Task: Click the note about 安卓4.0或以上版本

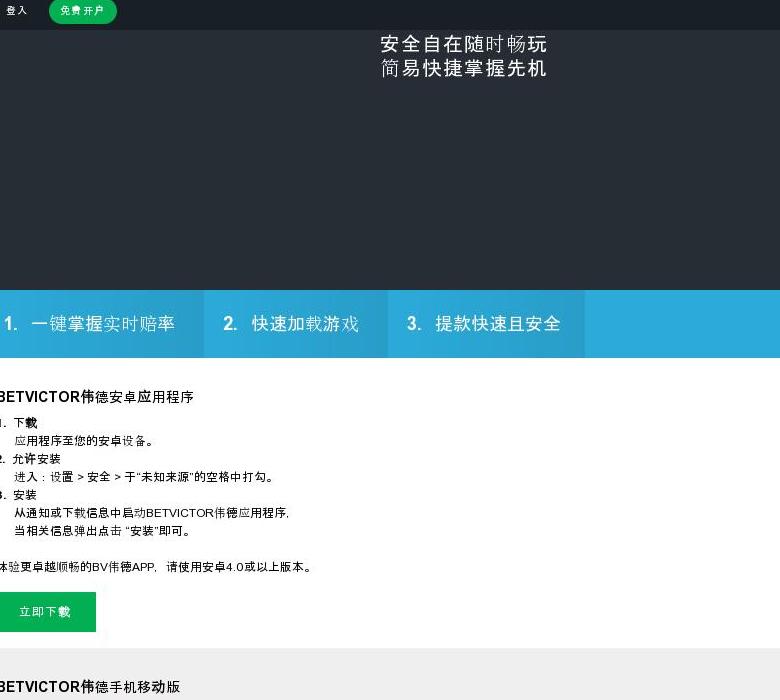Action: click(155, 567)
